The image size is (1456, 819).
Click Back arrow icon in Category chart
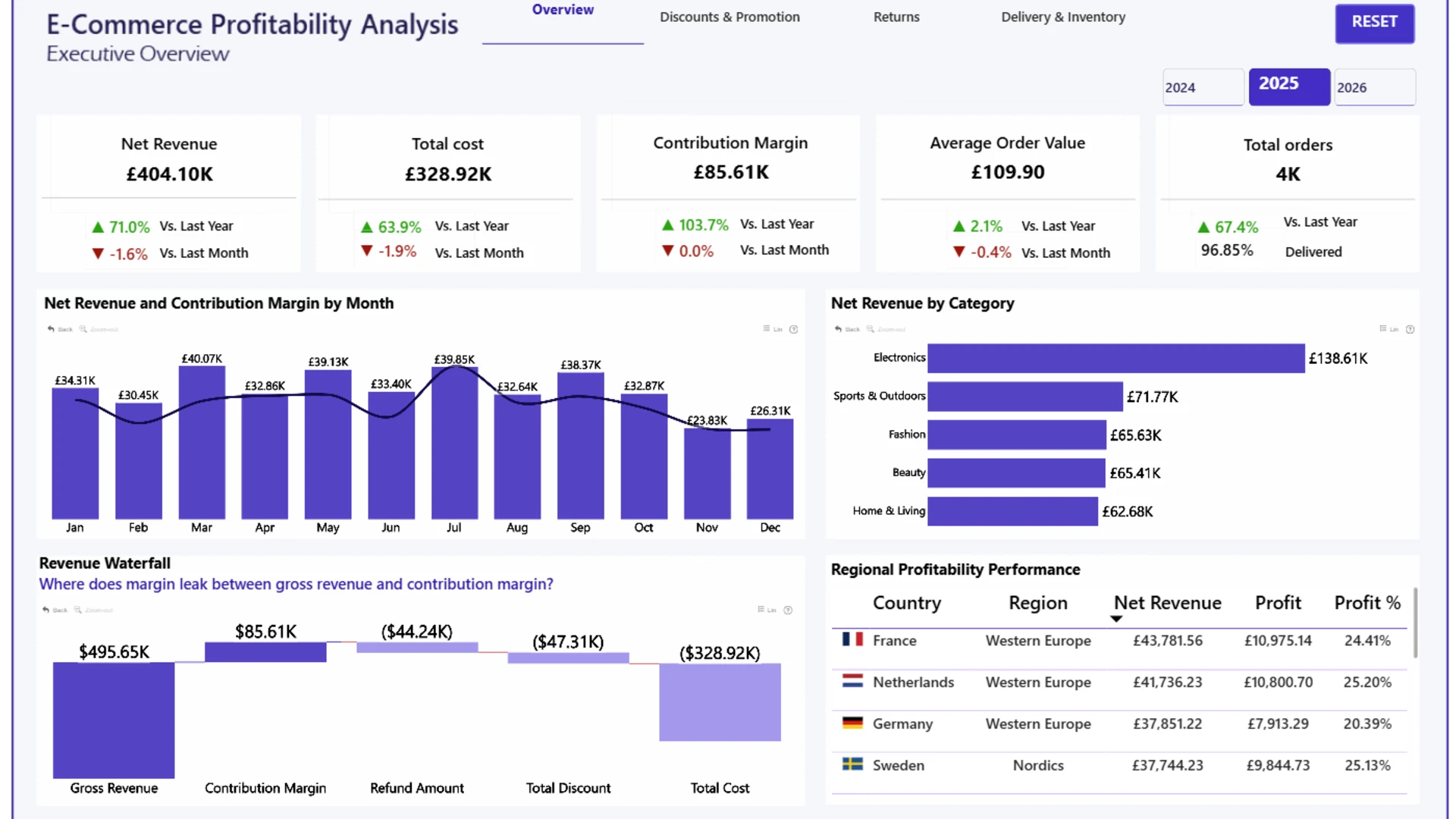pos(839,329)
